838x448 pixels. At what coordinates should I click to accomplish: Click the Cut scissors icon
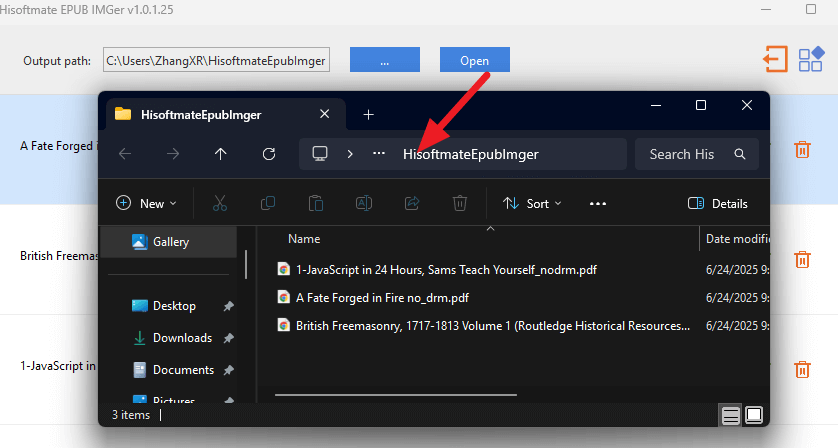[220, 203]
